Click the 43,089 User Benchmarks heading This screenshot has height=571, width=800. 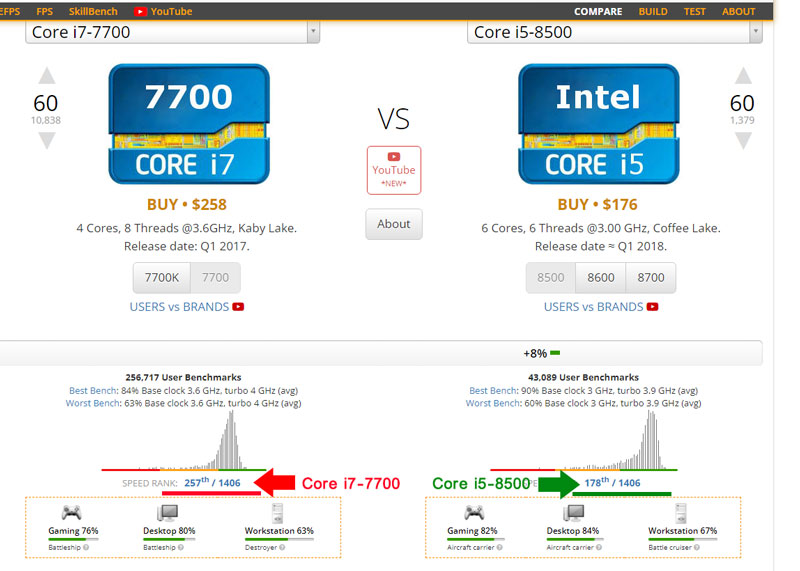tap(583, 378)
